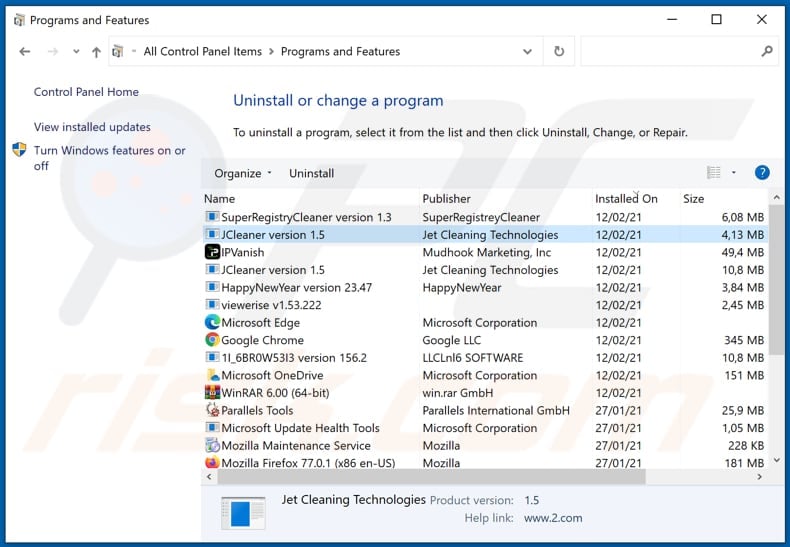The height and width of the screenshot is (547, 790).
Task: Click the Jet Cleaning Technologies details thumbnail
Action: 243,513
